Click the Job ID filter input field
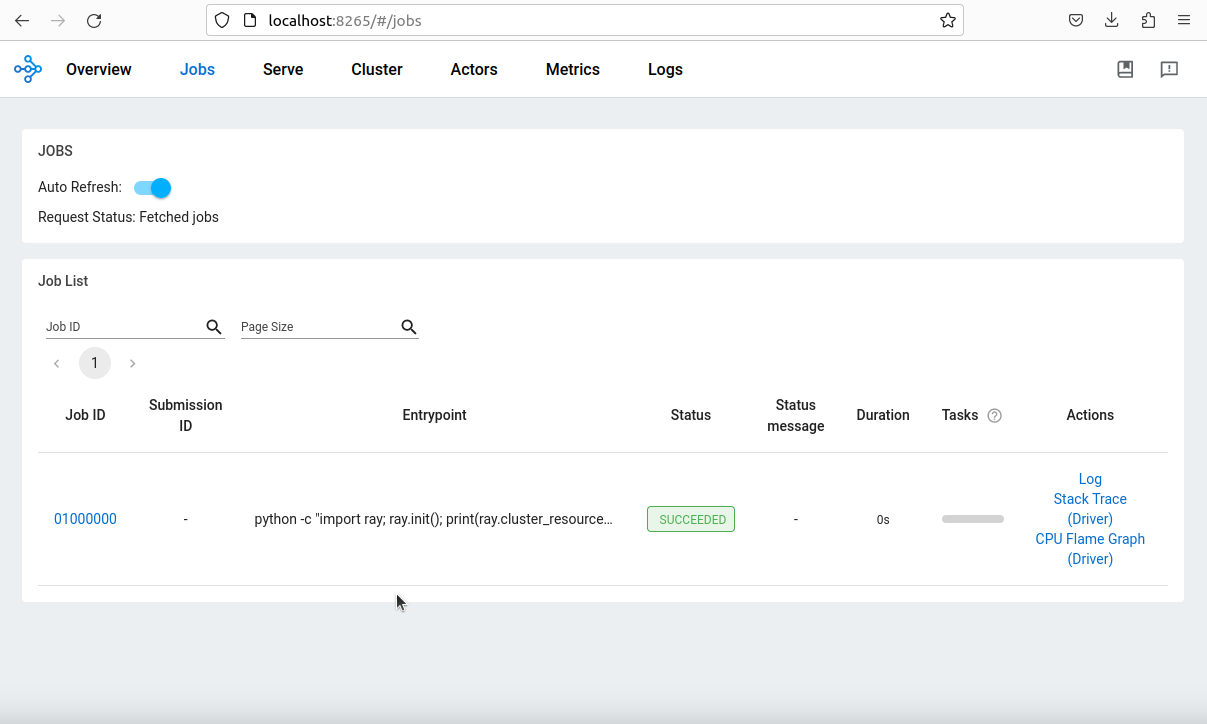This screenshot has height=724, width=1207. (x=123, y=327)
